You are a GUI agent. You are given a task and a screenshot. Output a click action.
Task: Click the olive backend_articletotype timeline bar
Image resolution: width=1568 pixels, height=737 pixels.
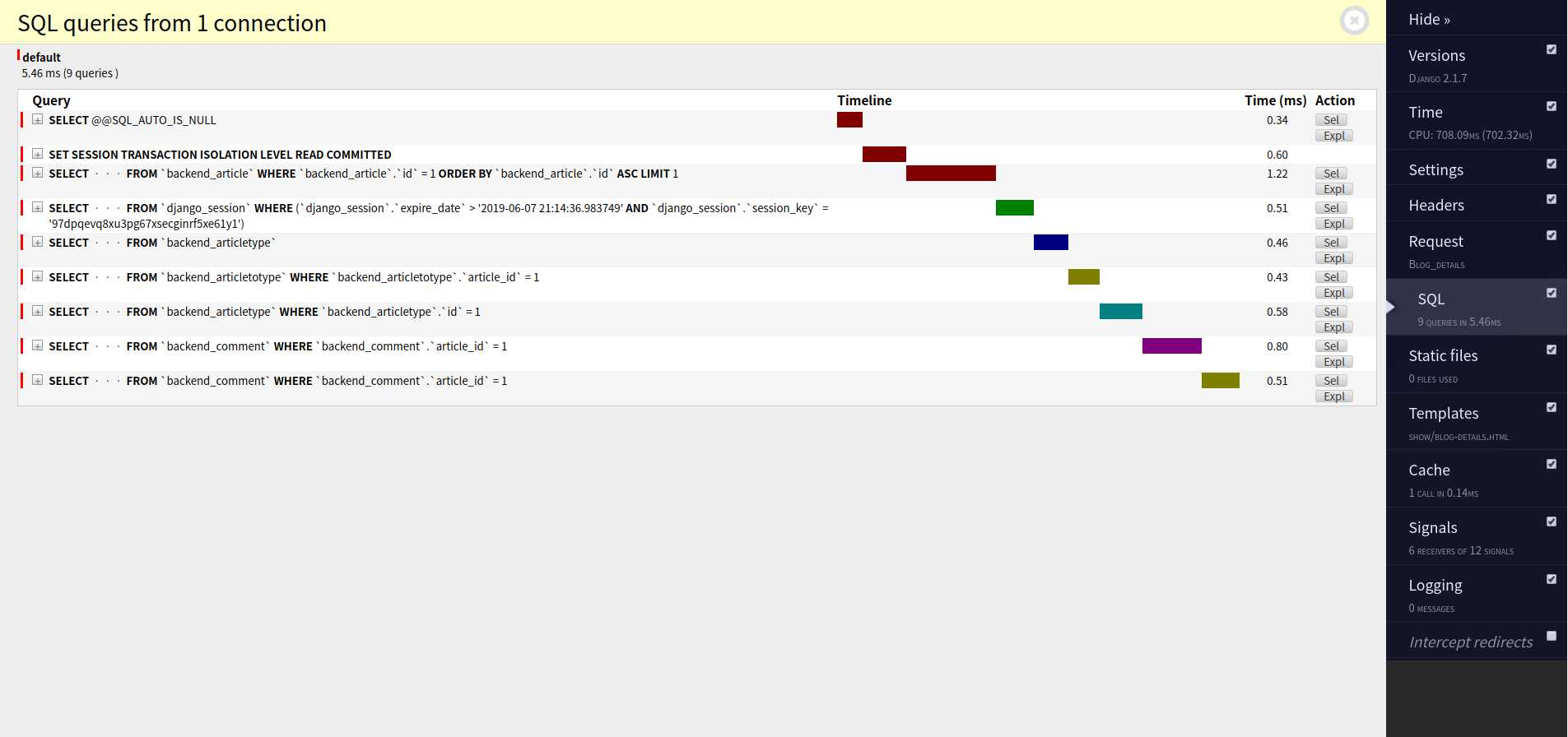tap(1083, 276)
